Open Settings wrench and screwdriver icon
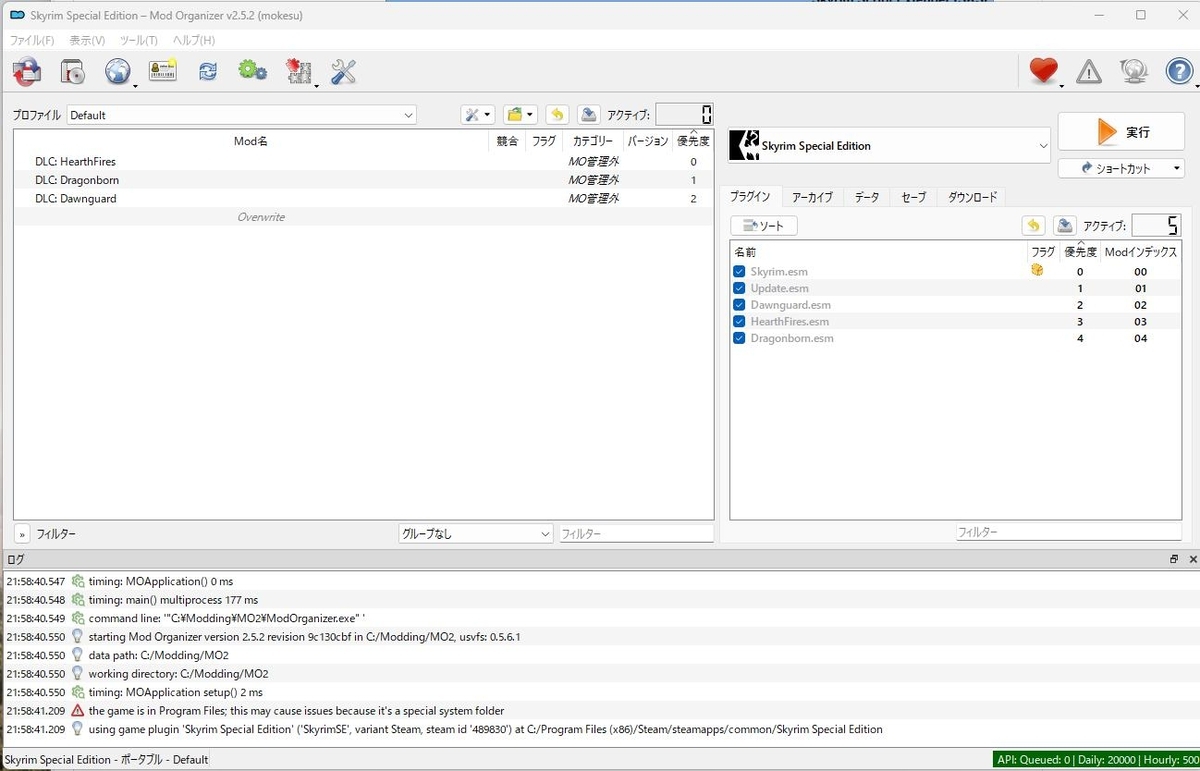Image resolution: width=1200 pixels, height=771 pixels. click(x=343, y=71)
